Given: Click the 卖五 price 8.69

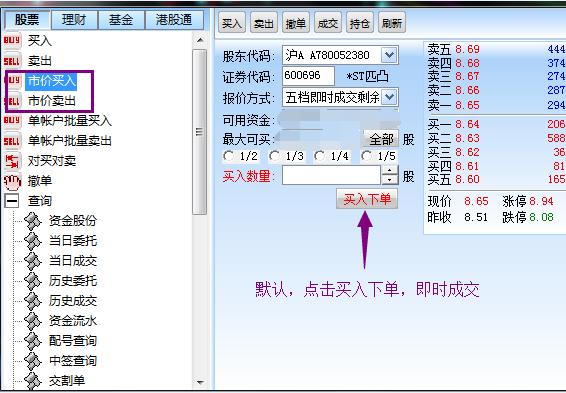Looking at the screenshot, I should click(x=467, y=49).
